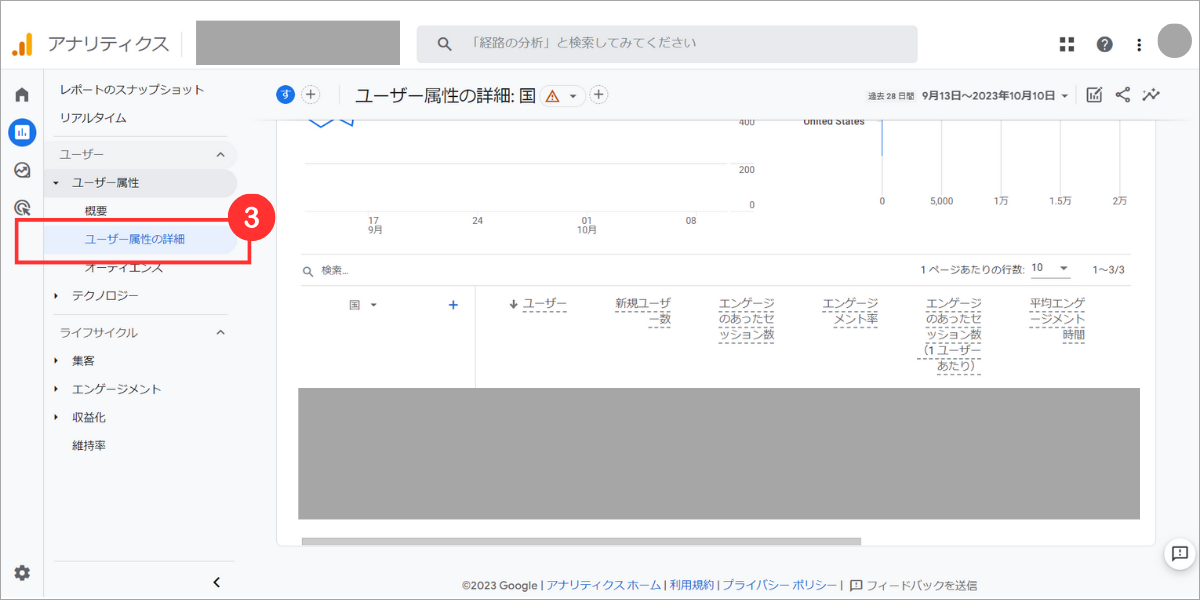The image size is (1200, 600).
Task: Add secondary dimension plus in table
Action: point(453,305)
